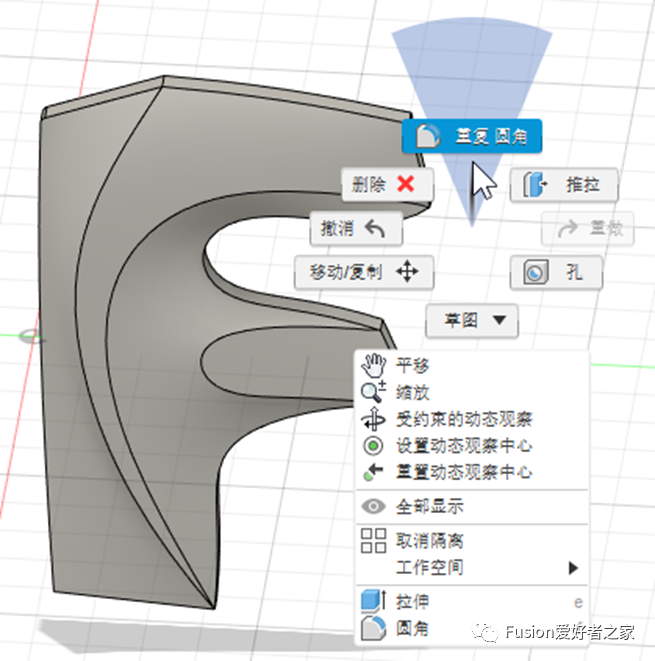
Task: Expand the 工作空间 submenu arrow
Action: (x=573, y=568)
